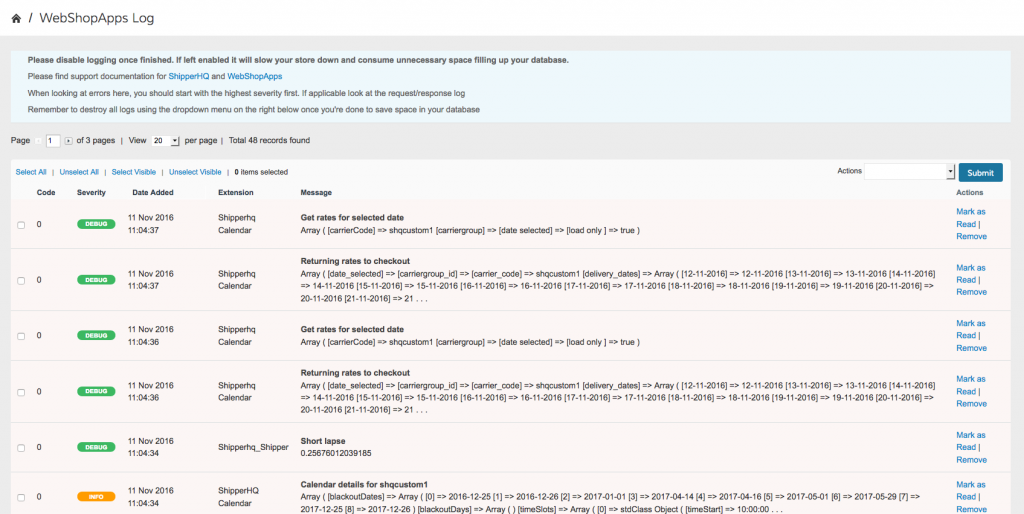The image size is (1024, 514).
Task: Open the WebShopApps documentation link
Action: click(x=254, y=76)
